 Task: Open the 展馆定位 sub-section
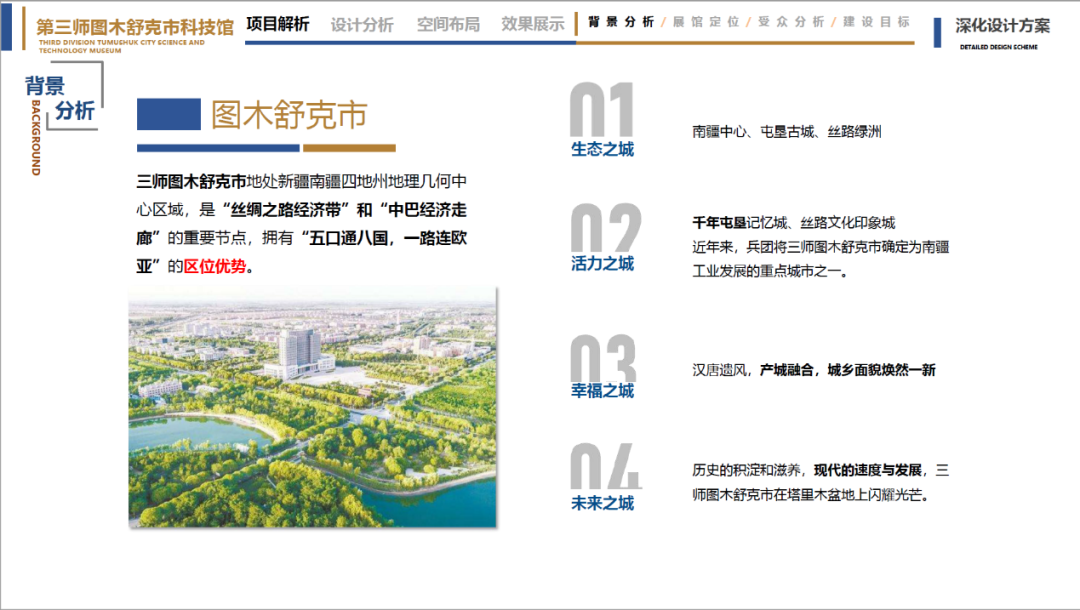(706, 22)
